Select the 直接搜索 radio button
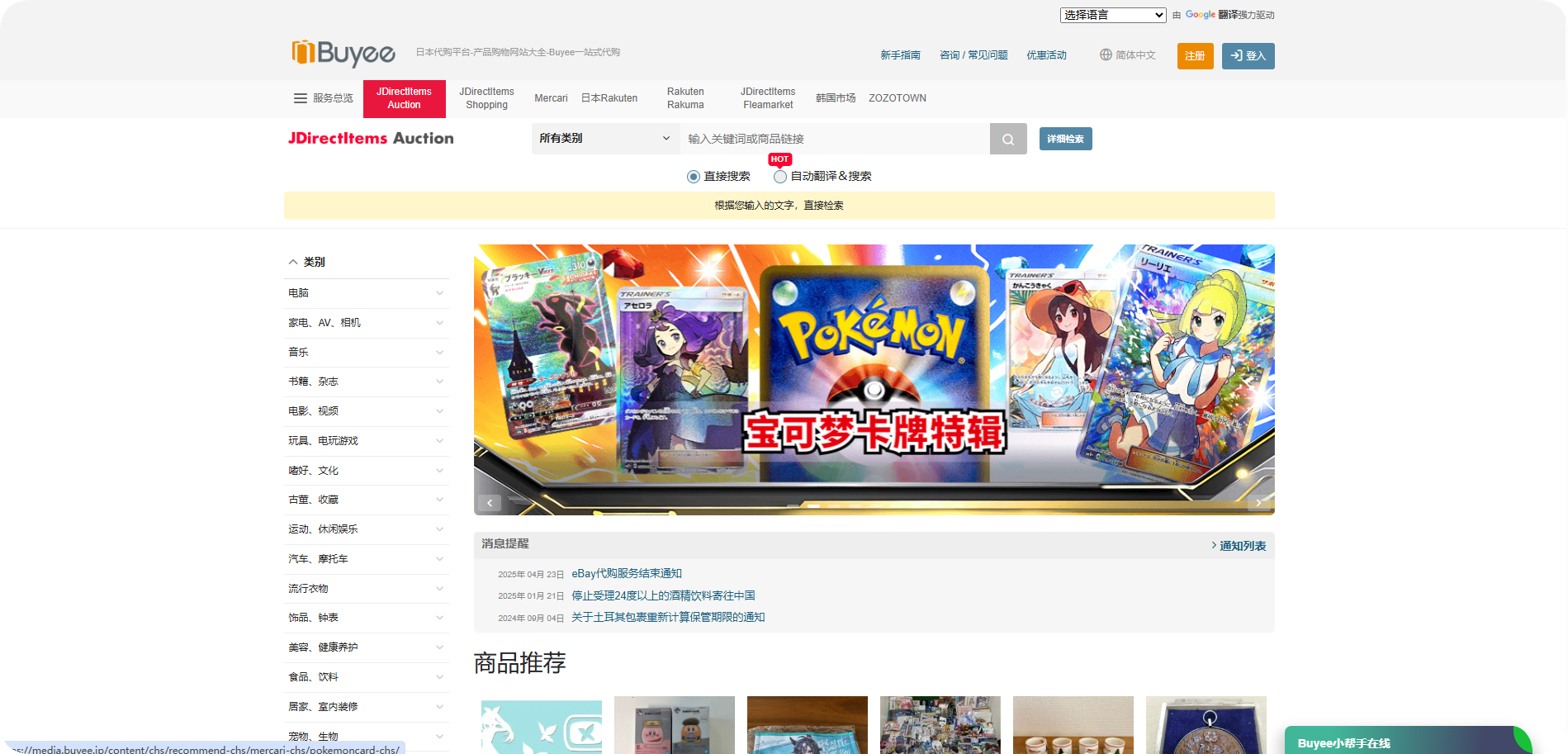Screen dimensions: 1568x754 (694, 177)
